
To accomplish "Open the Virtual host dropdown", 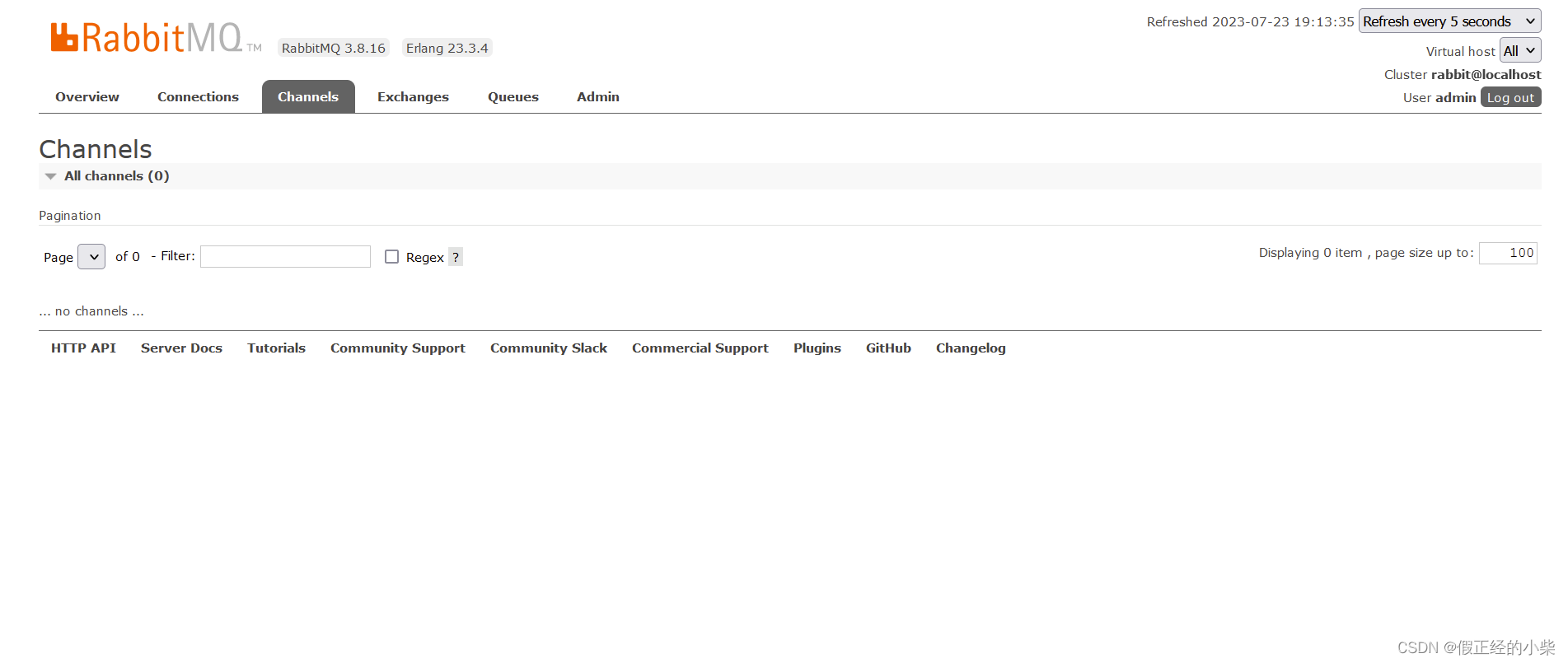I will 1520,50.
